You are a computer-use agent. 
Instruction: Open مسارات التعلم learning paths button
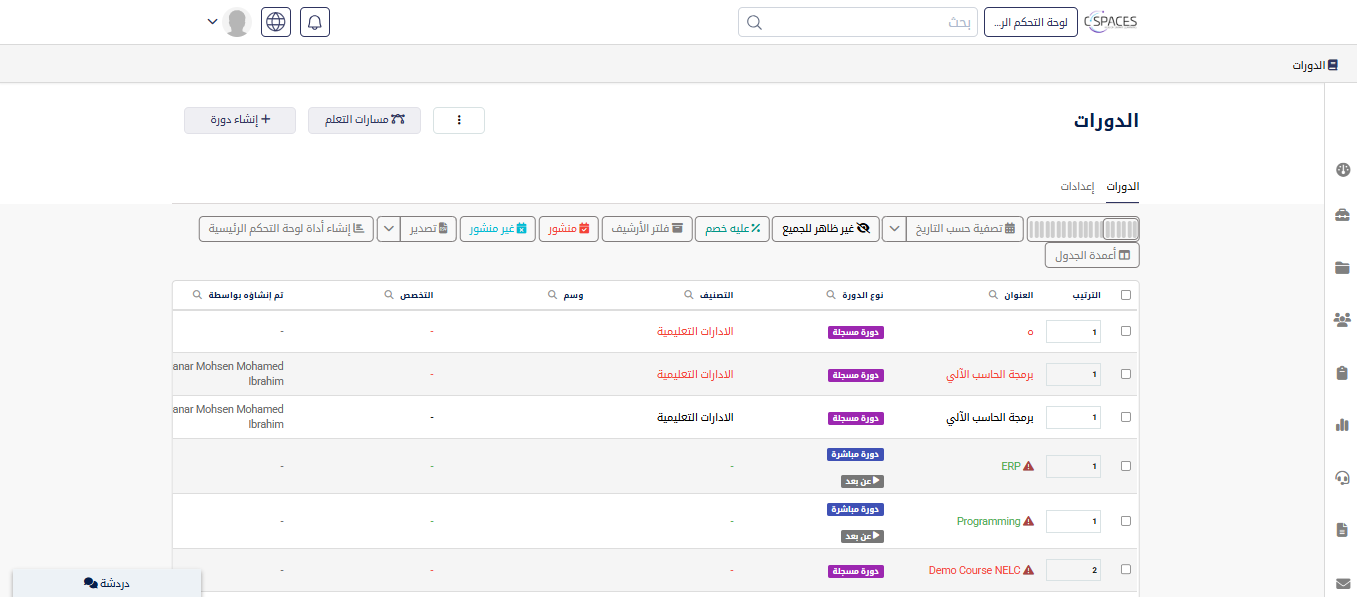(x=364, y=120)
